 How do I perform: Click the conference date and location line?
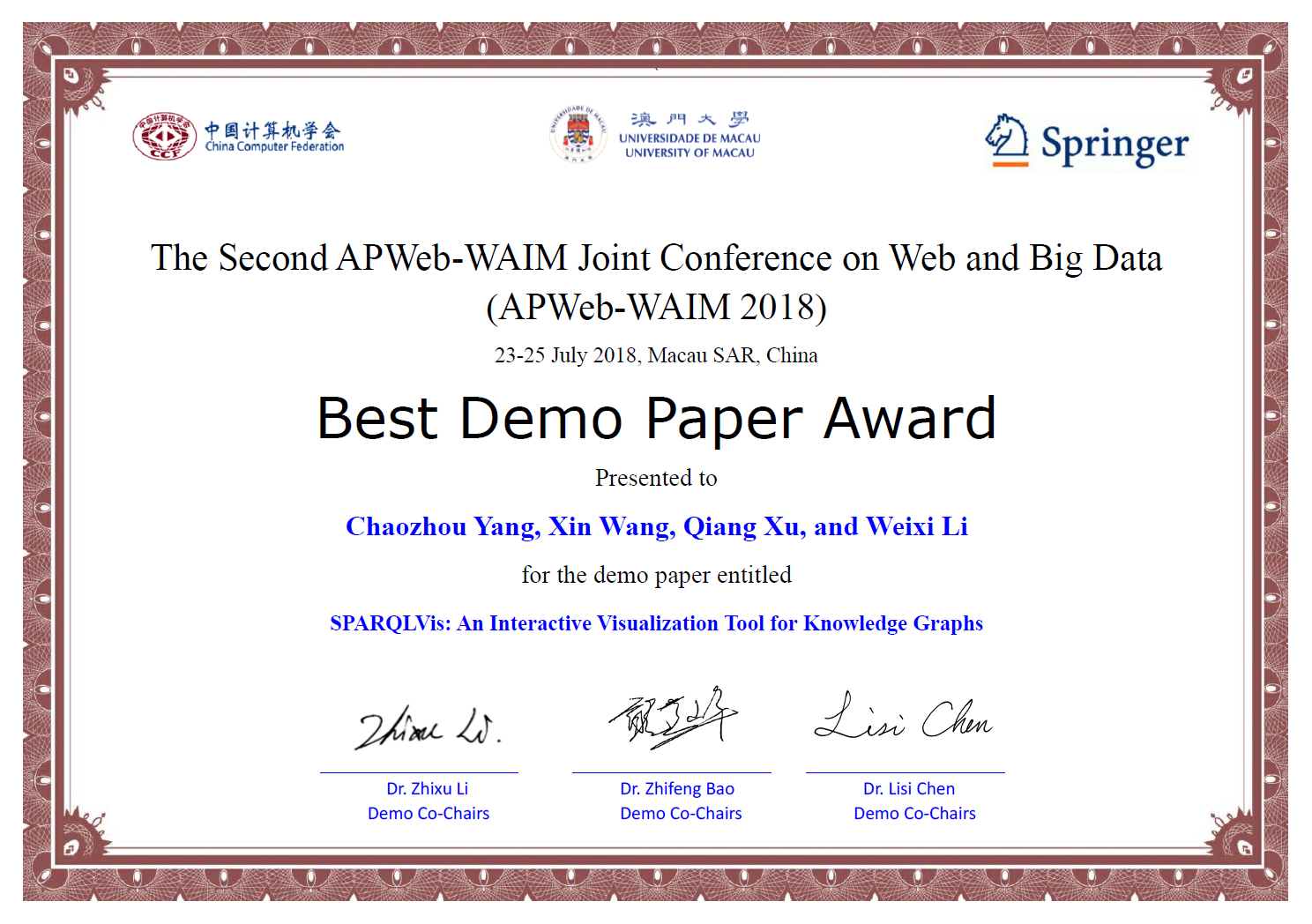pyautogui.click(x=656, y=355)
